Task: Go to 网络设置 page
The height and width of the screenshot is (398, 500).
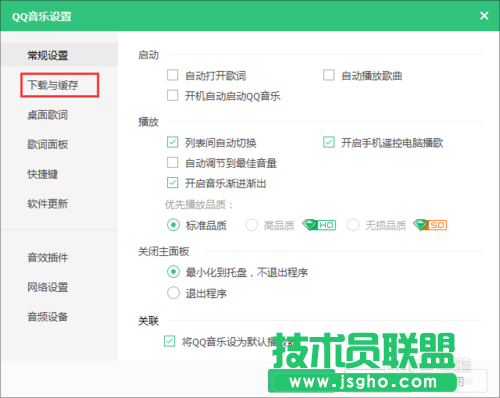Action: [x=48, y=287]
